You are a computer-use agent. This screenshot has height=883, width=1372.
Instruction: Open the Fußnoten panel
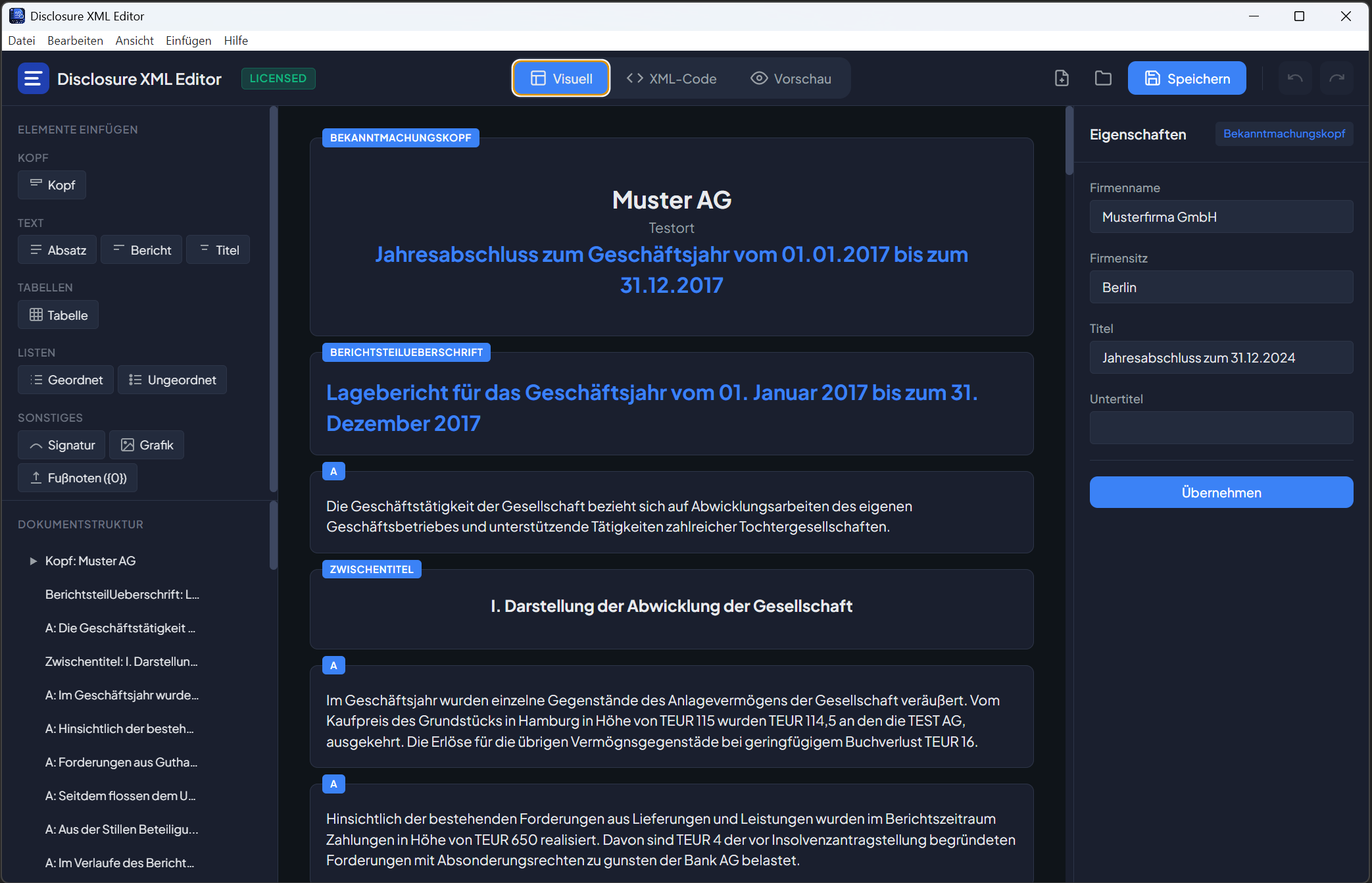[77, 478]
